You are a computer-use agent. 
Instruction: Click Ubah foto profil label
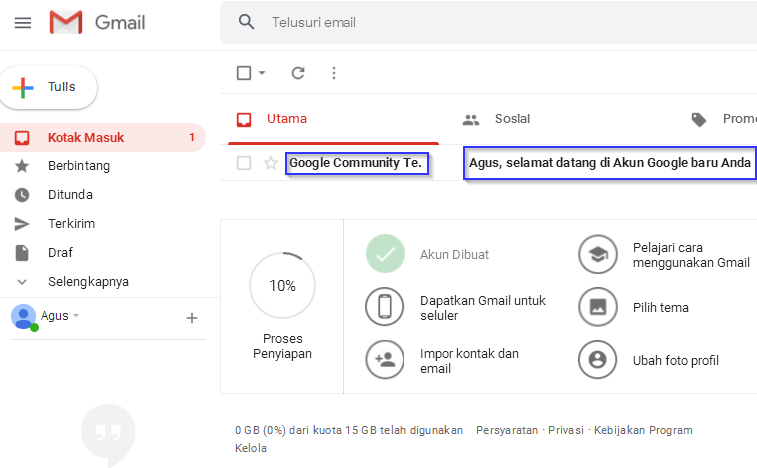click(675, 361)
